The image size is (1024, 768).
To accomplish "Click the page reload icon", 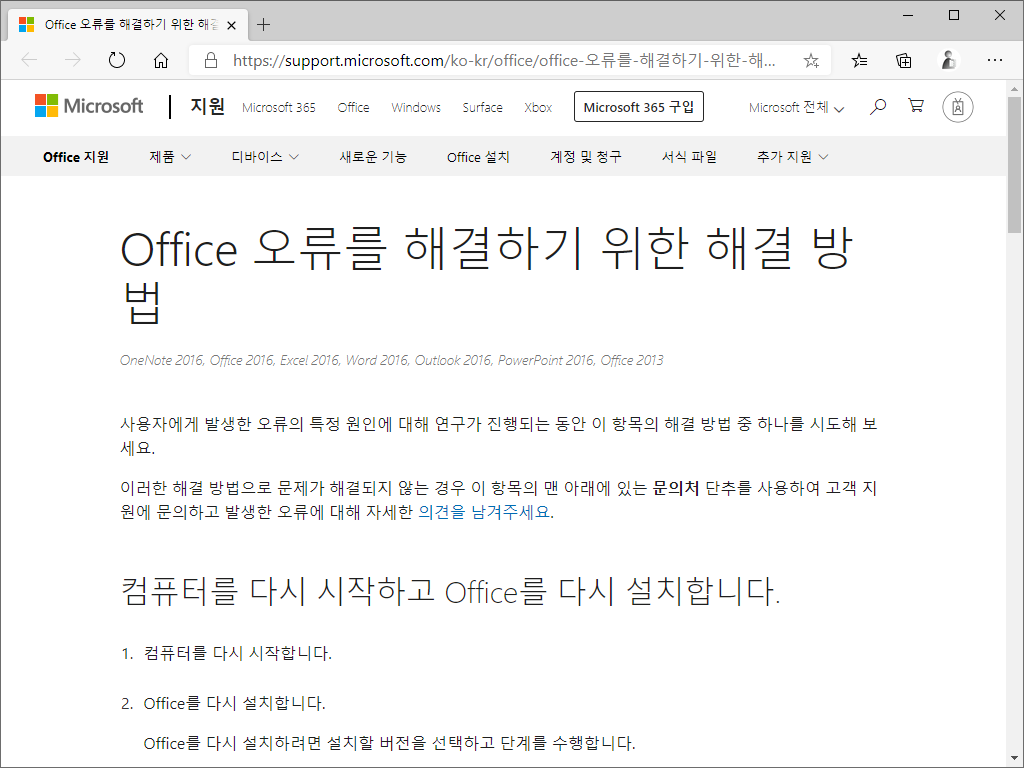I will (x=116, y=60).
